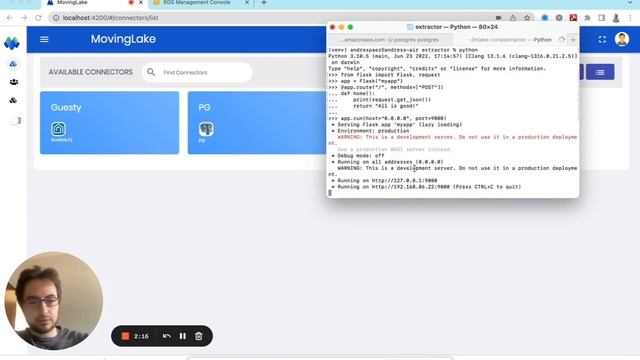Open a new browser tab
Viewport: 640px width, 360px height.
point(264,3)
